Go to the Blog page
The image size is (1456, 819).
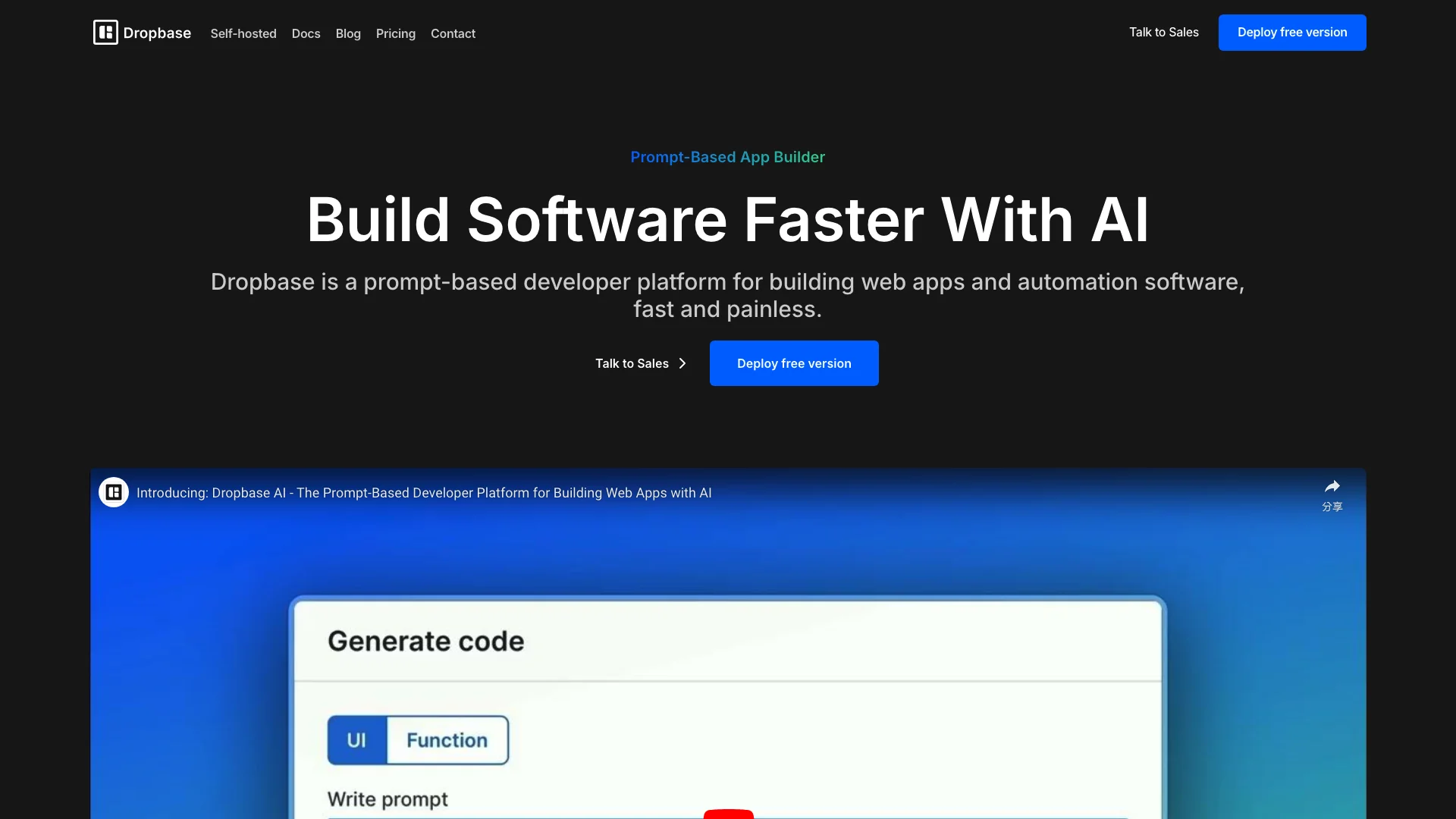348,33
